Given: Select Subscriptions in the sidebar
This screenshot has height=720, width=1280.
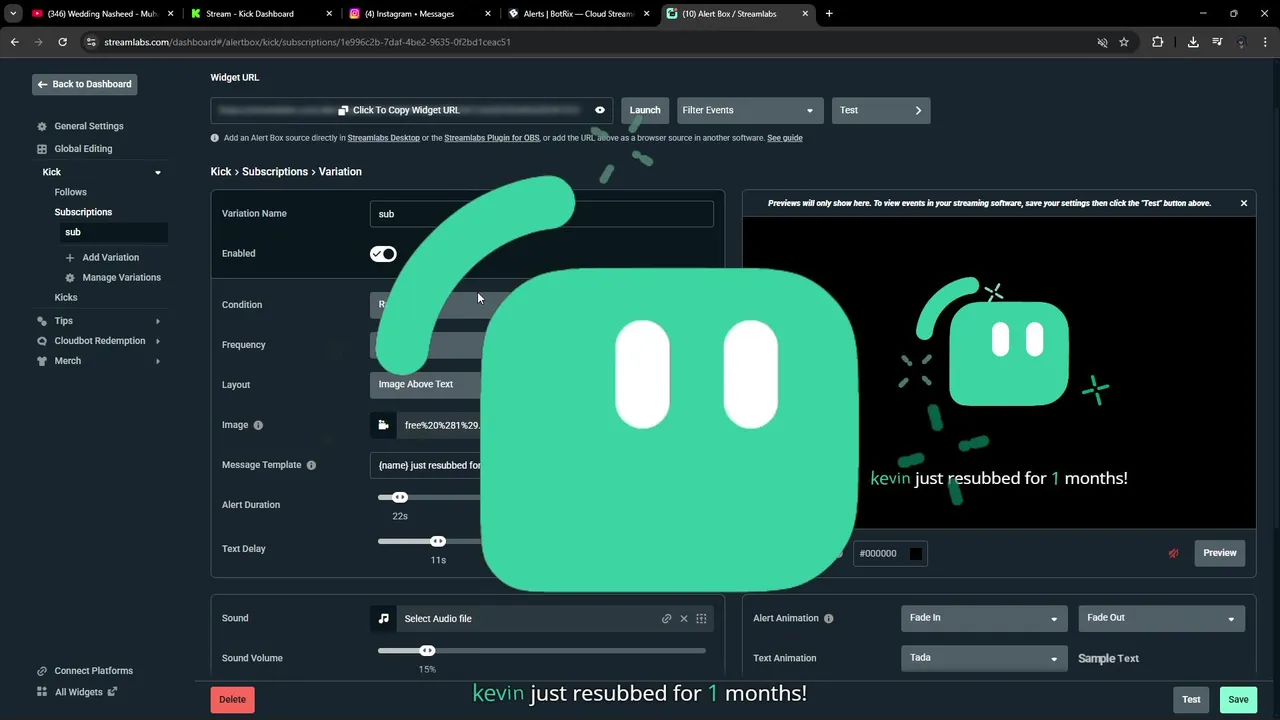Looking at the screenshot, I should pos(83,212).
